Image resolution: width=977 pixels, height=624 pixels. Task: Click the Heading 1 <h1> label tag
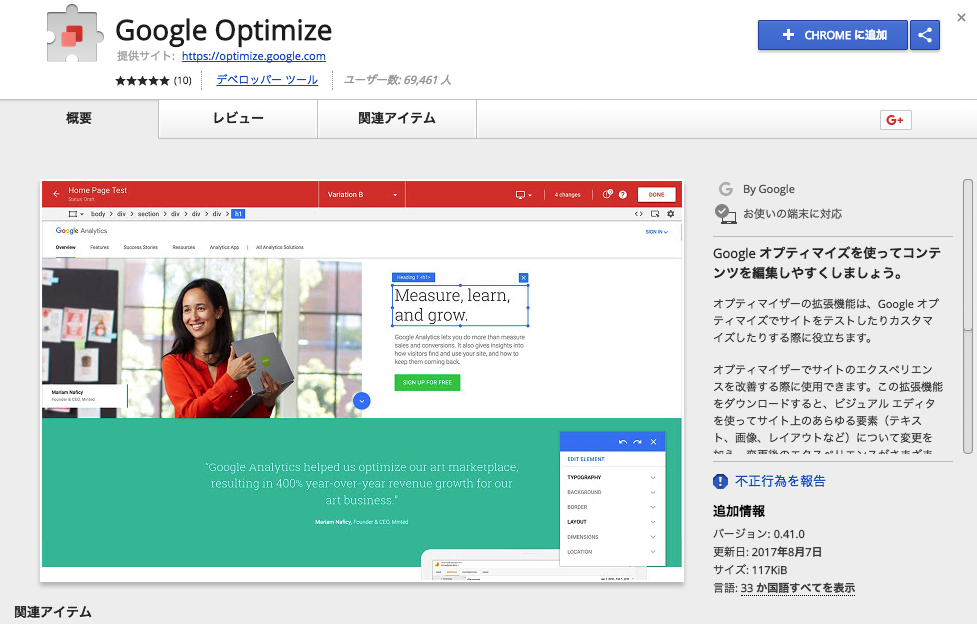(x=414, y=277)
